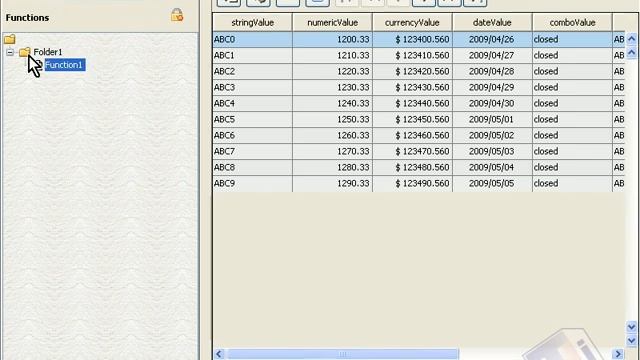
Task: Select cell ABC3
Action: [252, 87]
